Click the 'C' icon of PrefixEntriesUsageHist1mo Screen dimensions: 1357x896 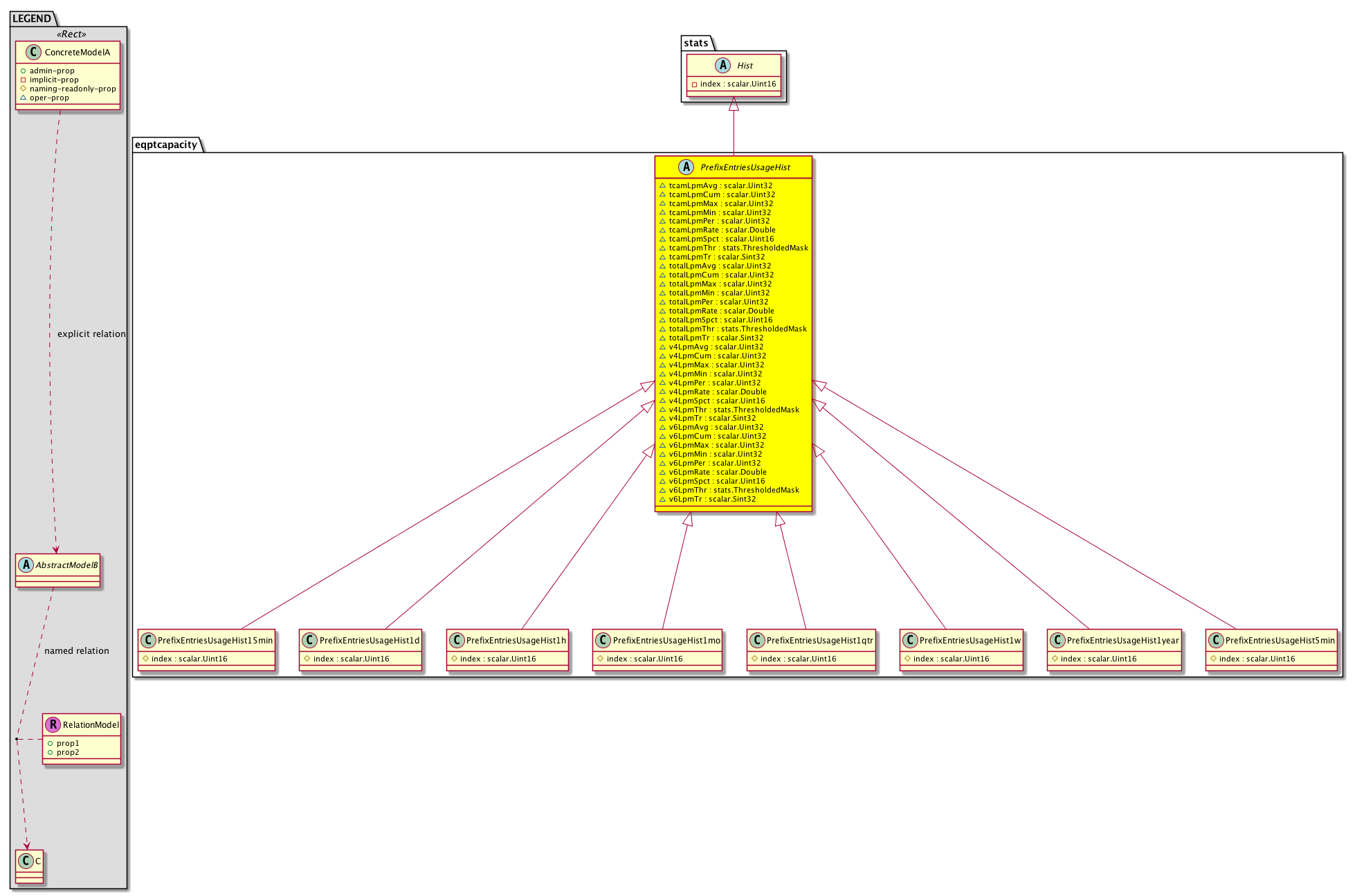pyautogui.click(x=603, y=640)
